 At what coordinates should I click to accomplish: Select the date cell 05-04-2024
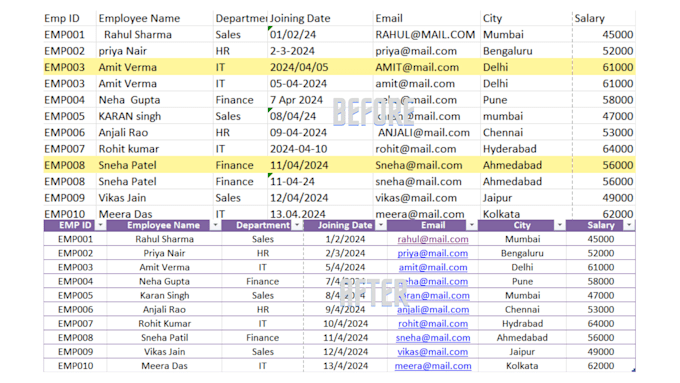320,84
